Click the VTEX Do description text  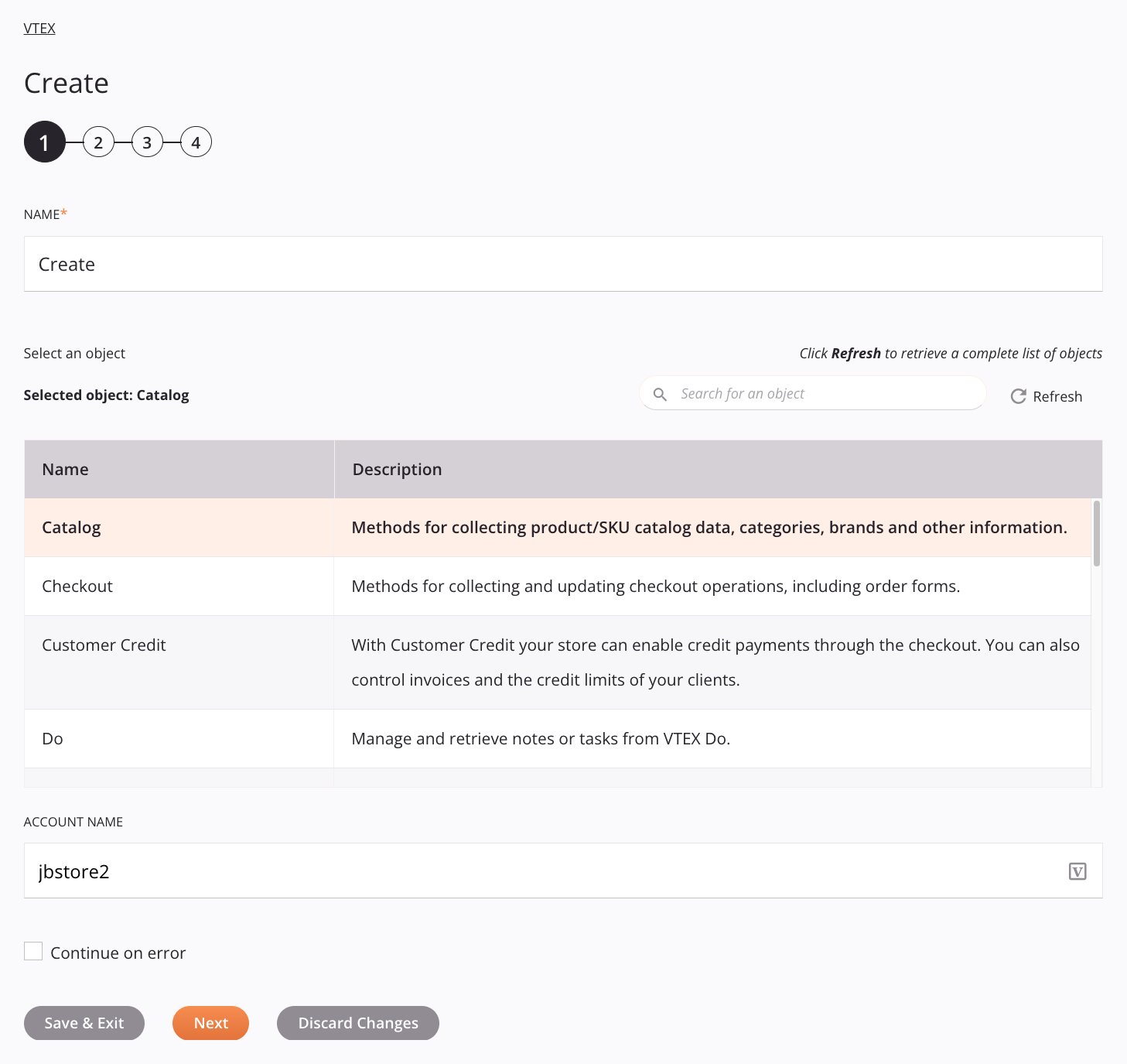(x=541, y=739)
